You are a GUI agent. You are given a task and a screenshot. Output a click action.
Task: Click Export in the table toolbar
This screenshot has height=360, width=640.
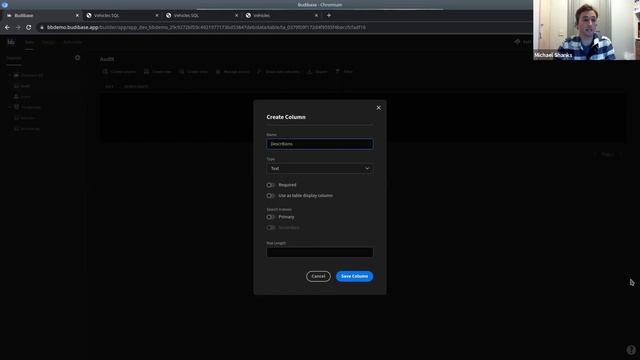coord(318,72)
